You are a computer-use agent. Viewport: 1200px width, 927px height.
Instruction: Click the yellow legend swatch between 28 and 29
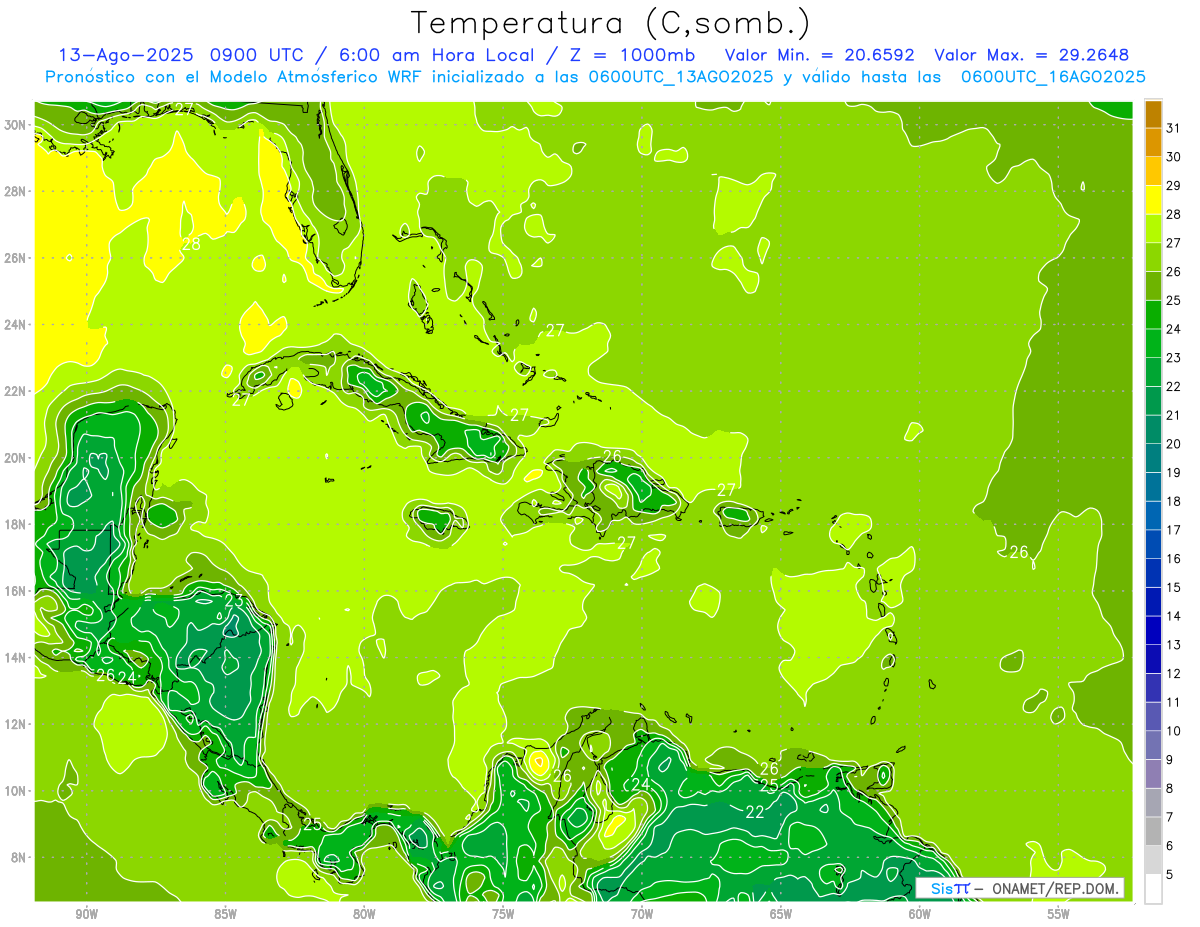pyautogui.click(x=1153, y=200)
